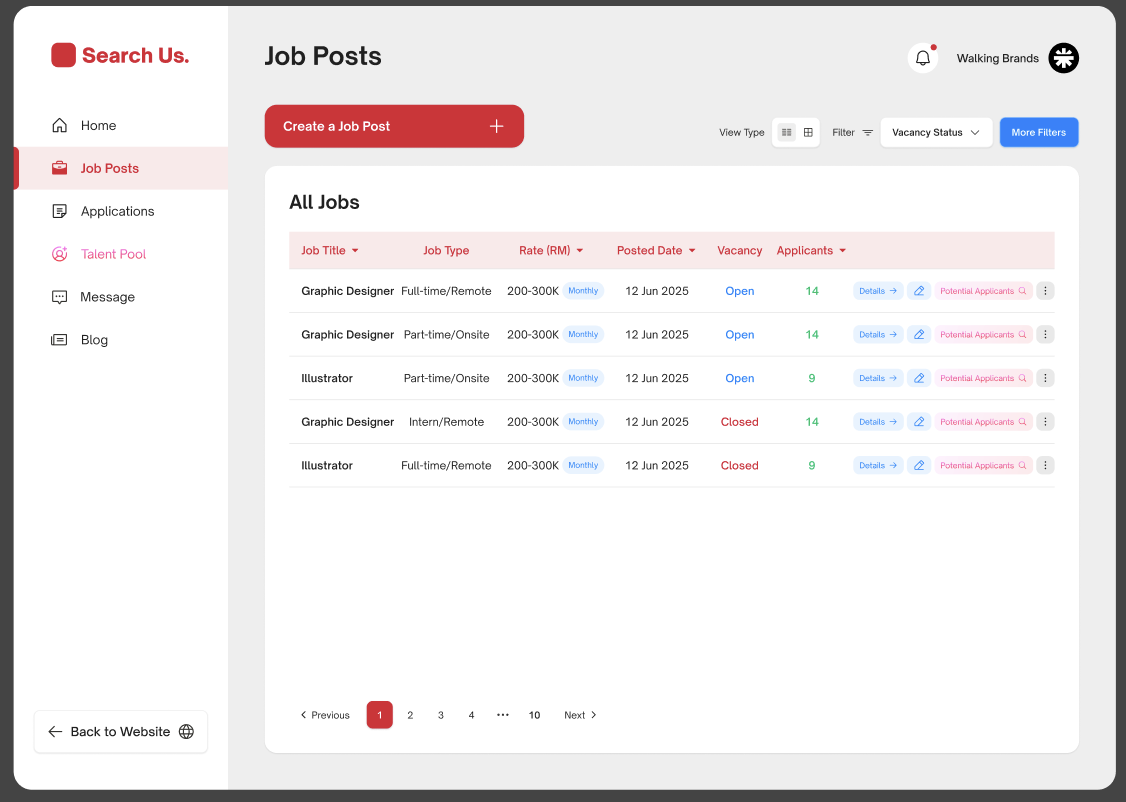
Task: Click edit pencil icon on first Graphic Designer row
Action: (x=919, y=291)
